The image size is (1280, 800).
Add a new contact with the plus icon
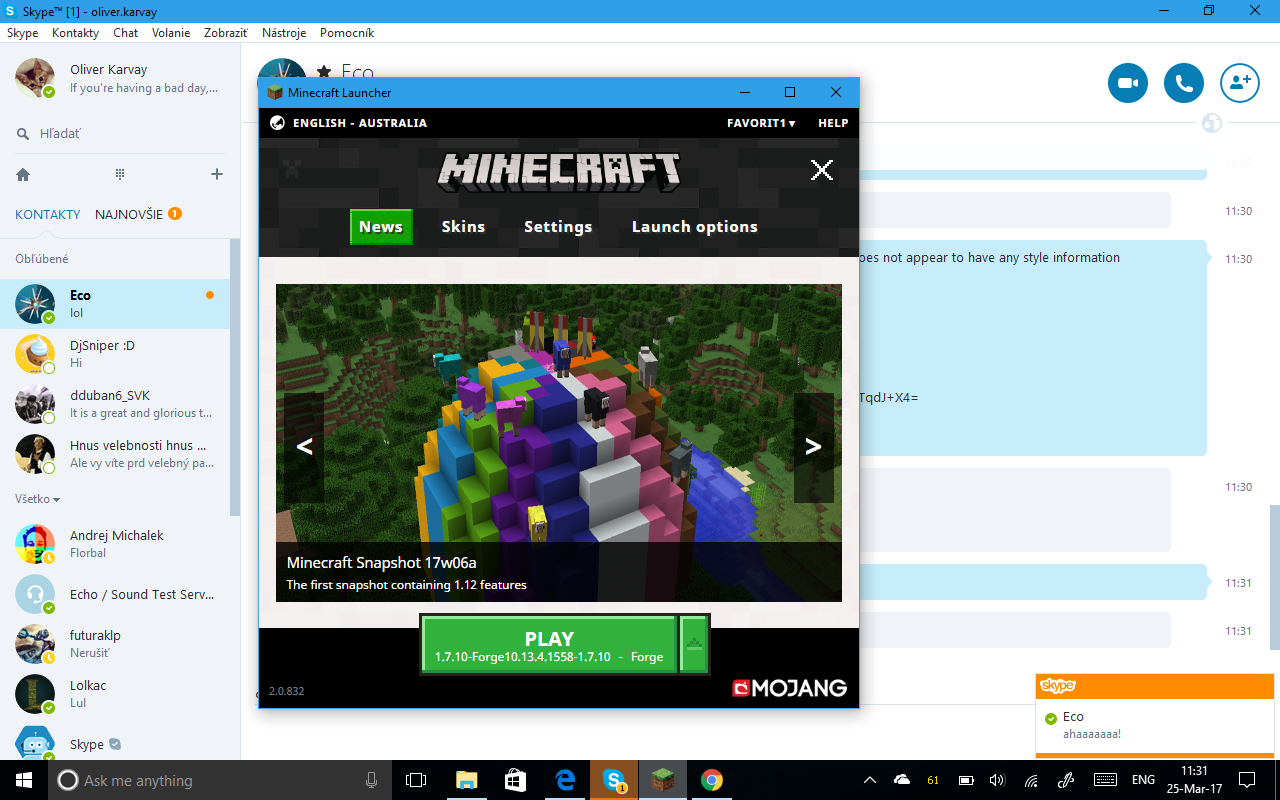click(x=216, y=174)
